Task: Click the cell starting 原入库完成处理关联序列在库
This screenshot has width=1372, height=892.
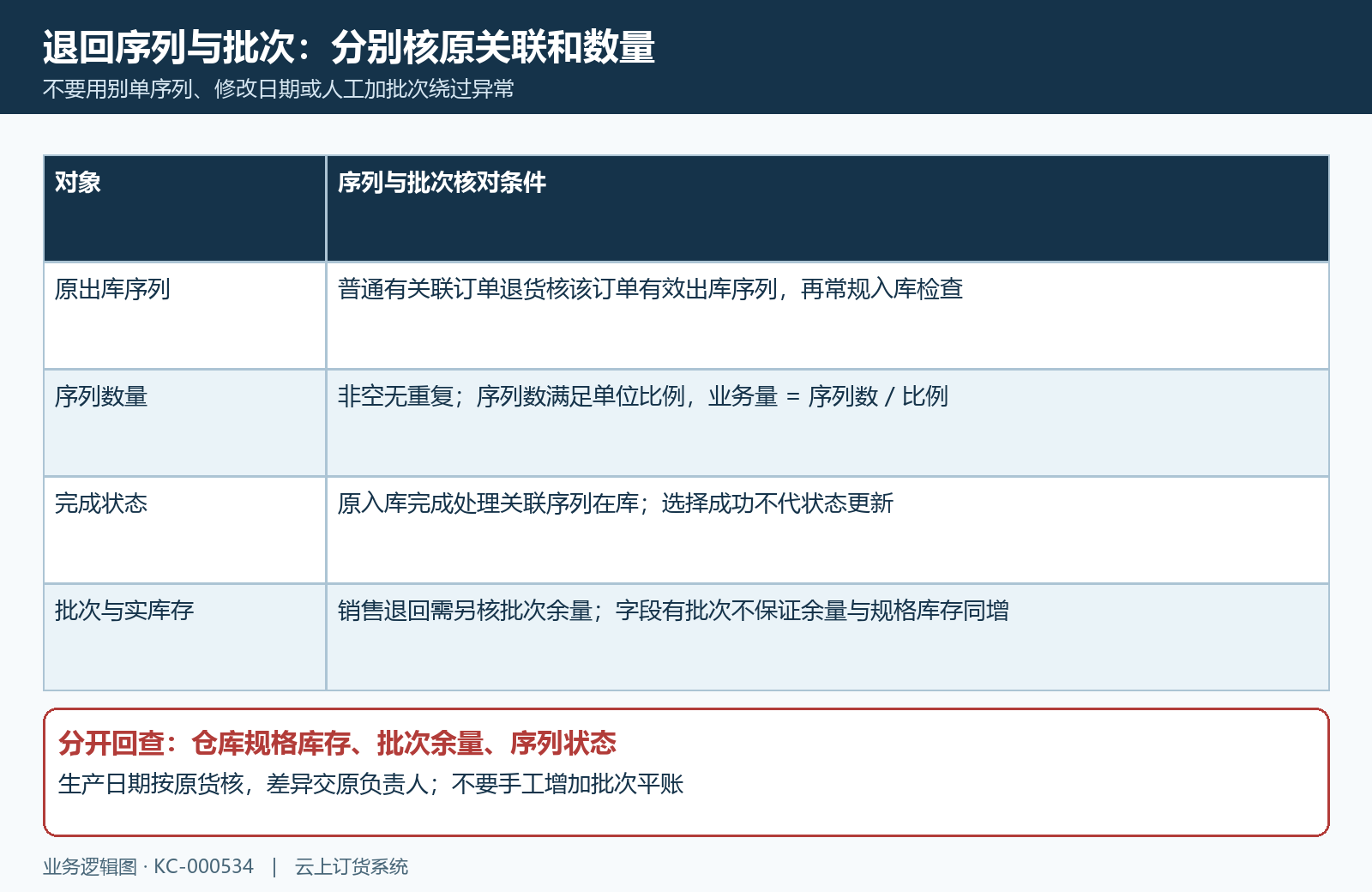Action: (x=827, y=530)
